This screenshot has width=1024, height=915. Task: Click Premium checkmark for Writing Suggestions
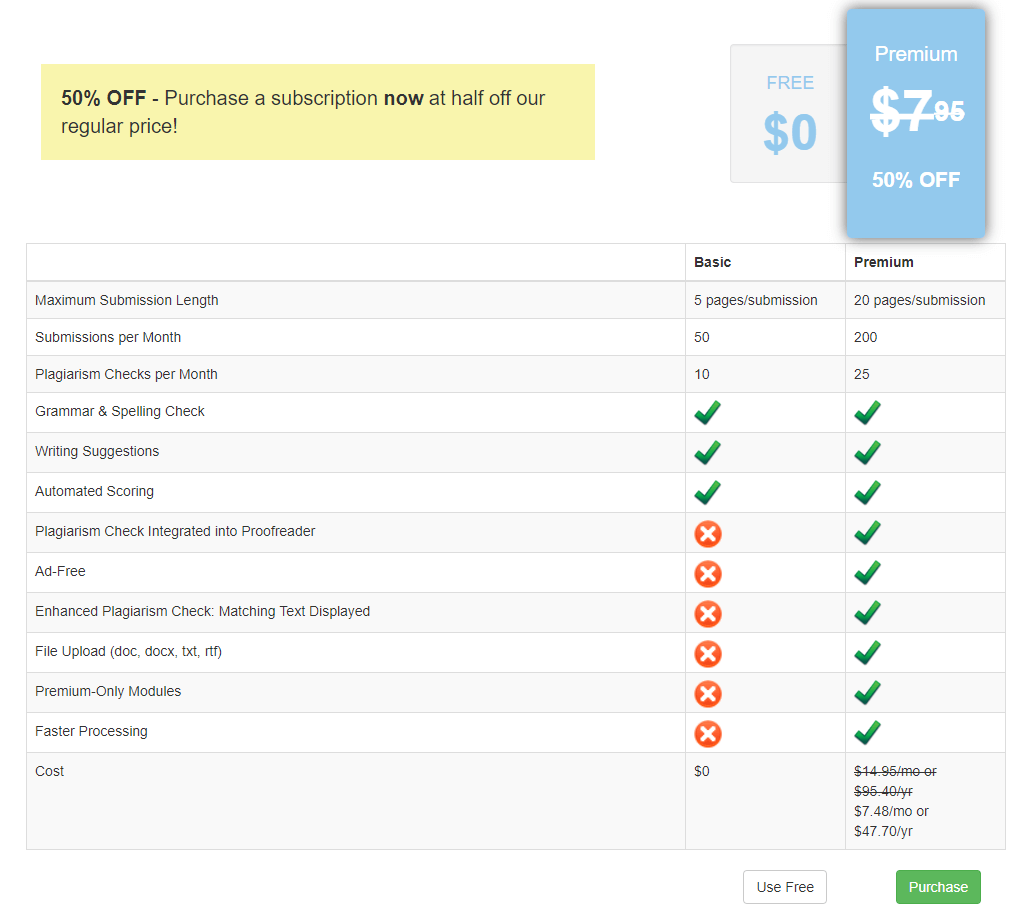tap(867, 452)
